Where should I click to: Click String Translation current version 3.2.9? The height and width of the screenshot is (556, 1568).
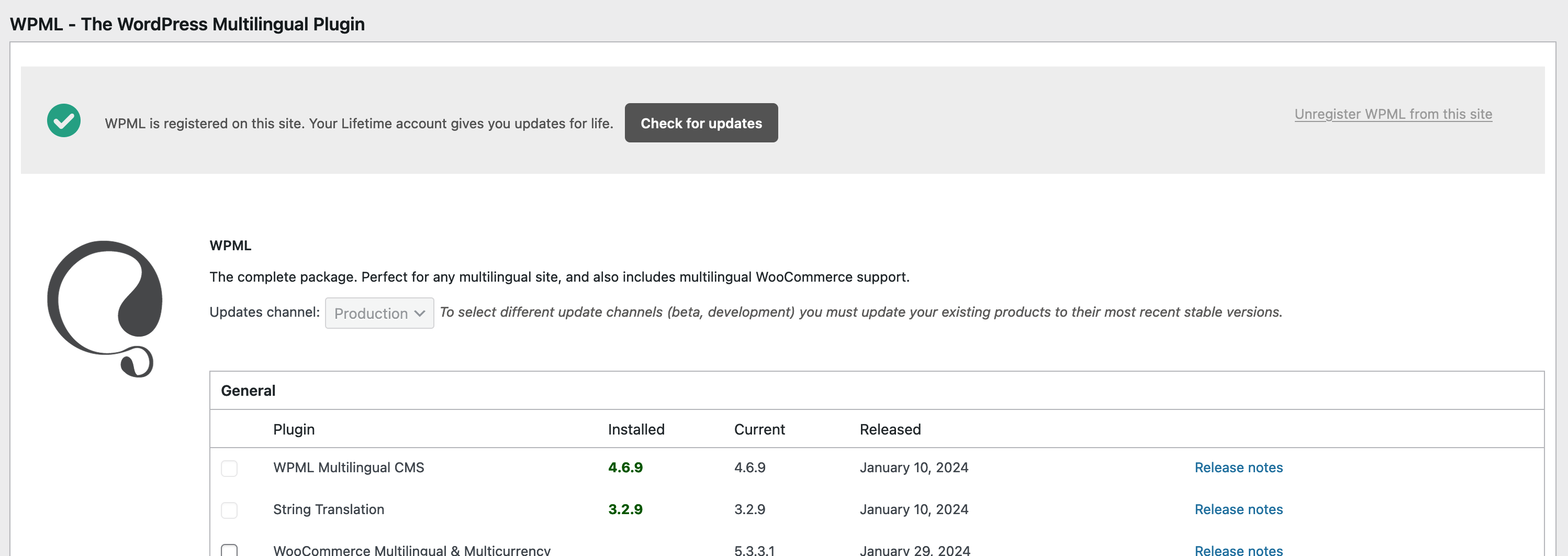[750, 509]
